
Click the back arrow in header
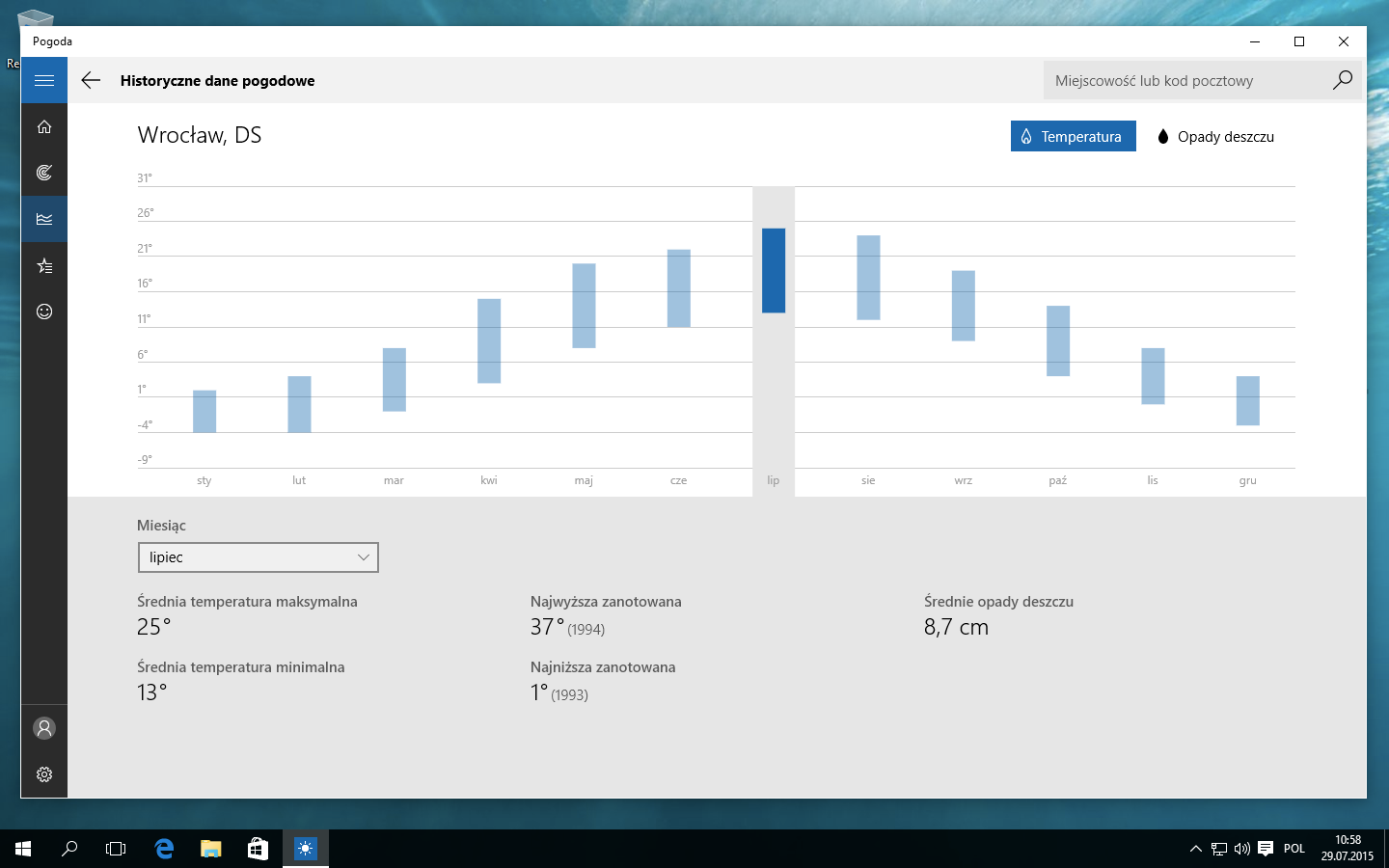(x=91, y=81)
